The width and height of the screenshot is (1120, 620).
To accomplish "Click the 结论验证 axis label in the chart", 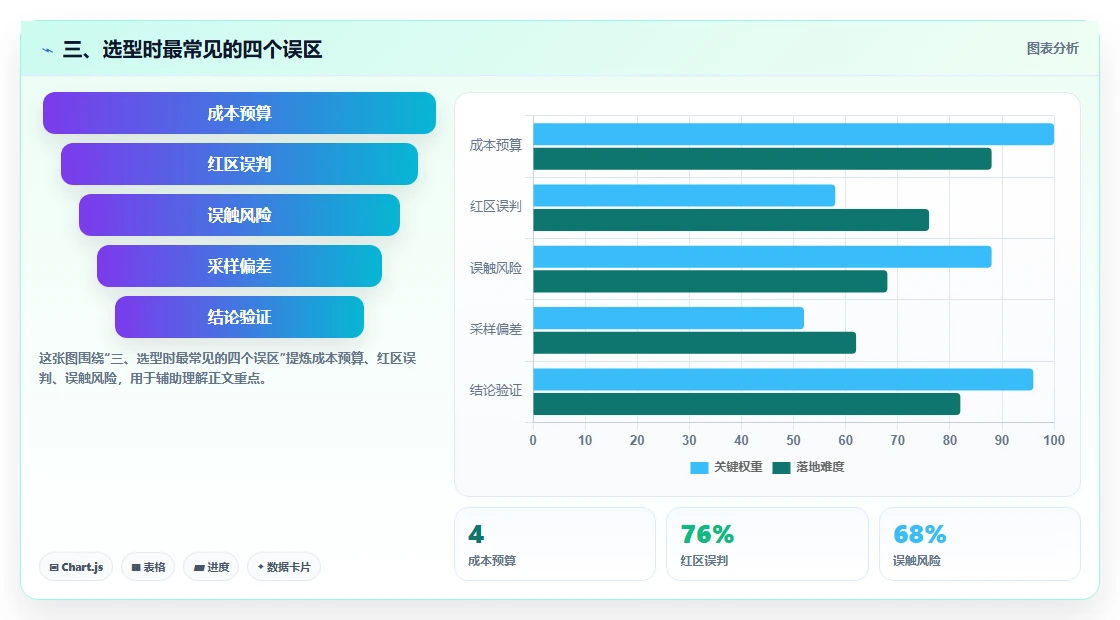I will [496, 391].
